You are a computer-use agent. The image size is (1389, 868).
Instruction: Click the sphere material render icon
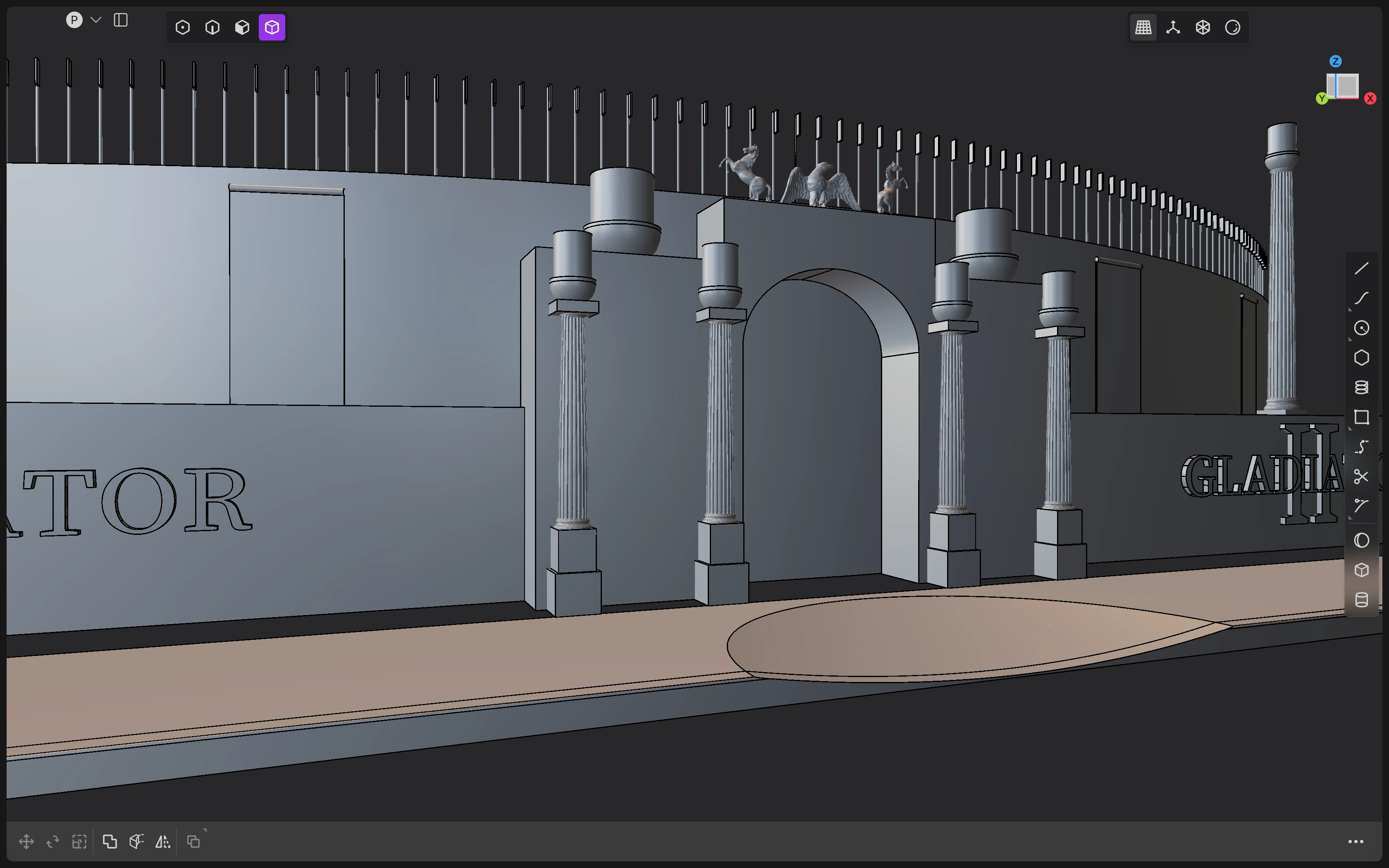pos(1233,28)
